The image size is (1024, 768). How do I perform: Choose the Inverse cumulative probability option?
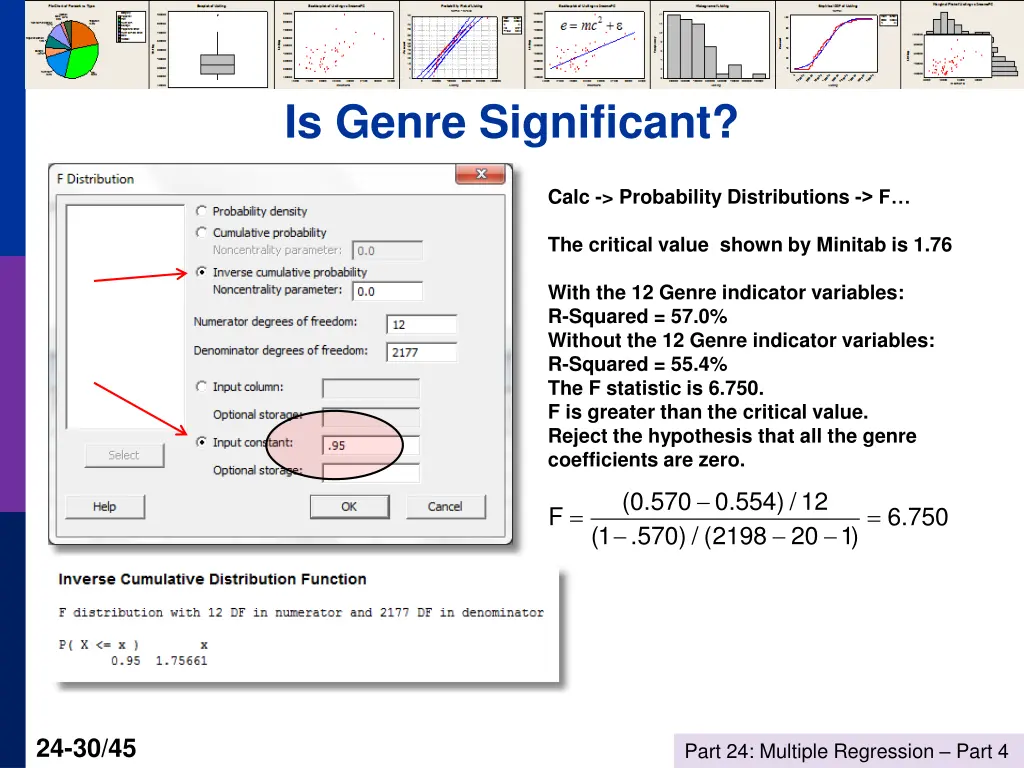(201, 272)
